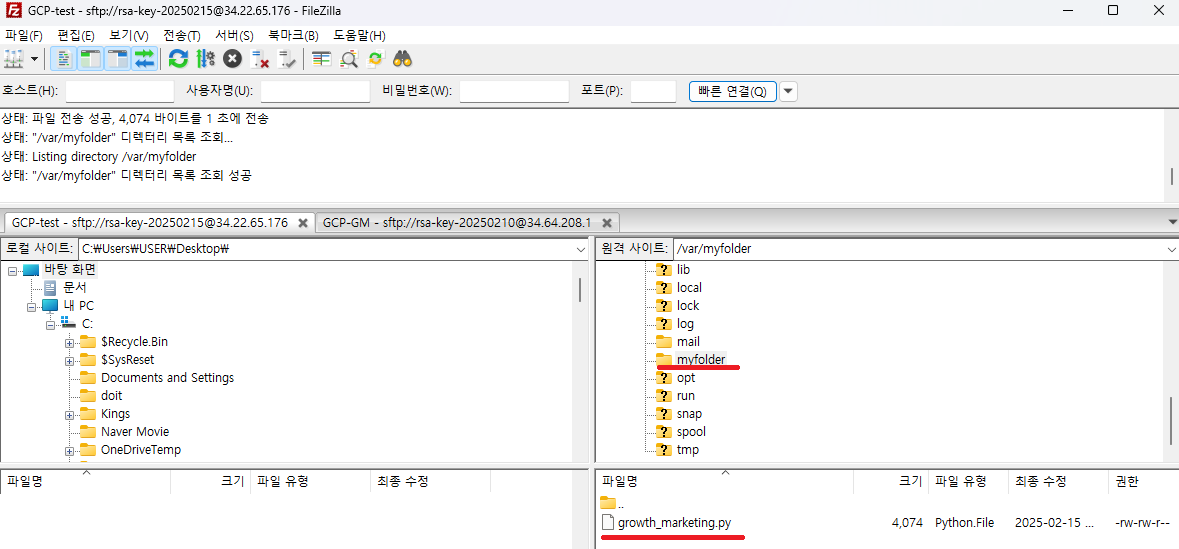
Task: Collapse the 내 PC tree node
Action: point(32,306)
